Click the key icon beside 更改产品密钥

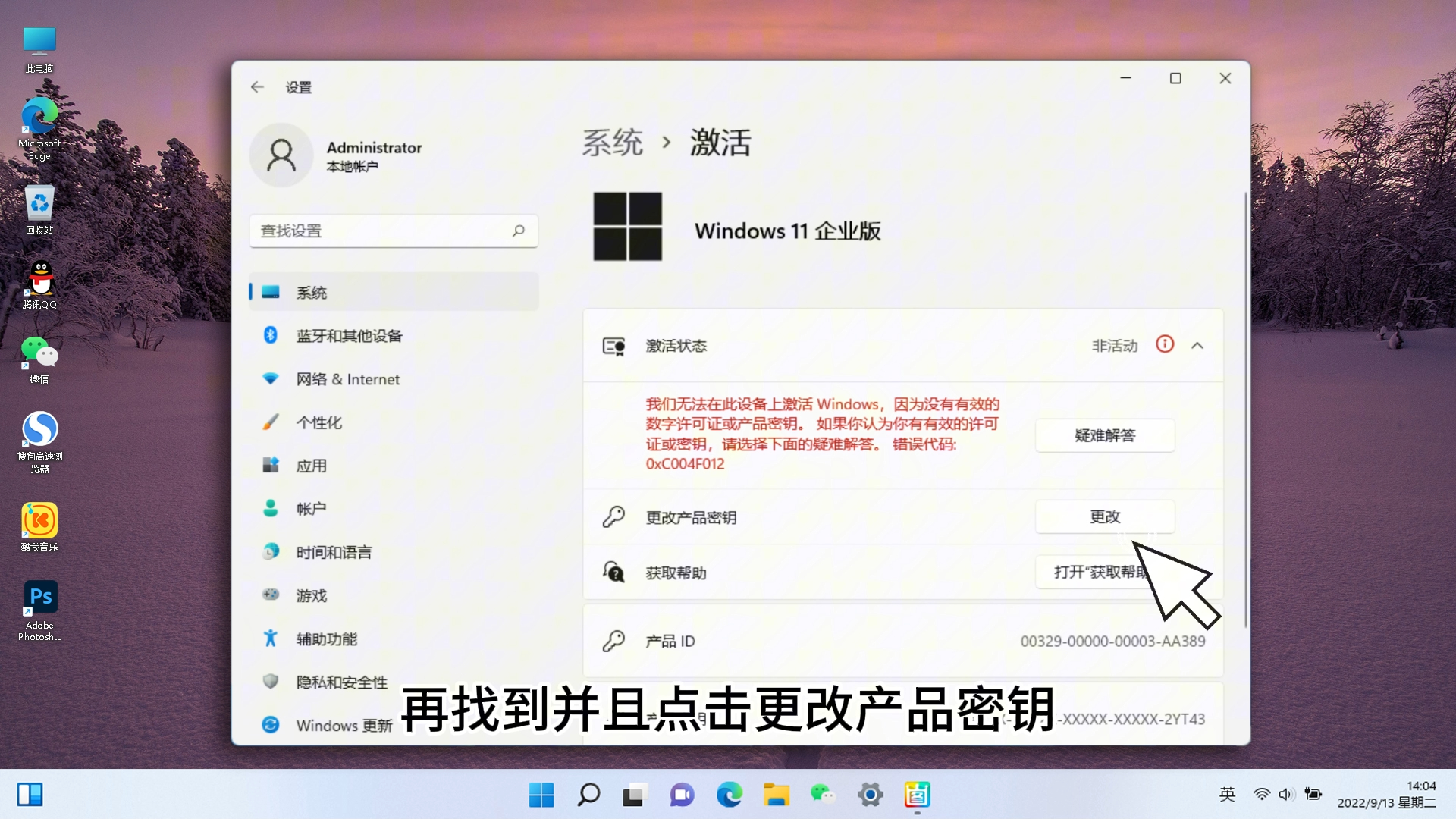(613, 517)
